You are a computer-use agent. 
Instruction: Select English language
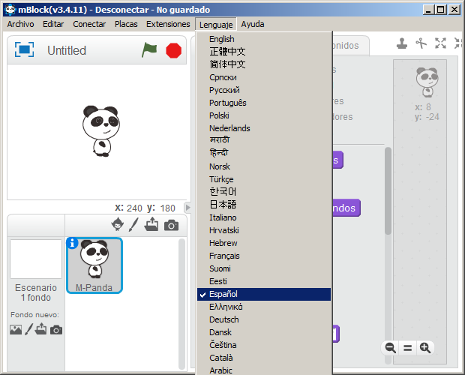264,39
